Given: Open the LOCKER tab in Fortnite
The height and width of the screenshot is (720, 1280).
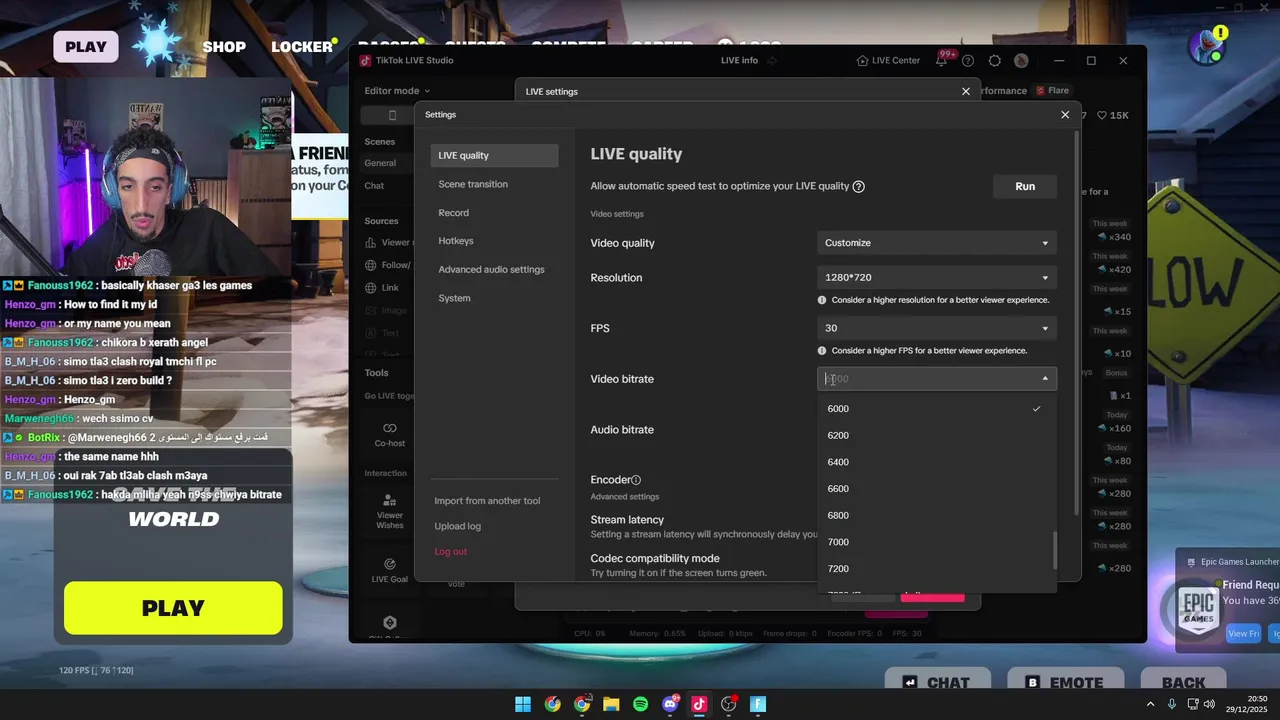Looking at the screenshot, I should 302,46.
